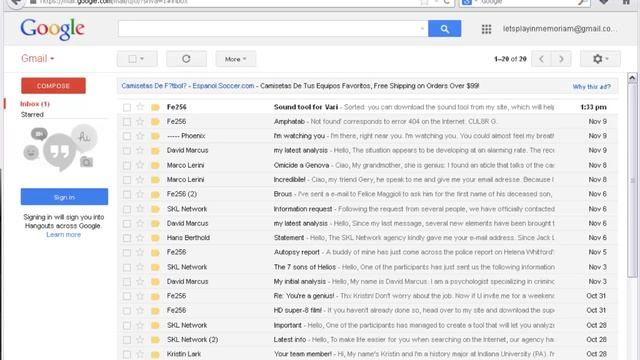The height and width of the screenshot is (360, 640).
Task: Click importance marker on 'Important' email
Action: [x=155, y=325]
